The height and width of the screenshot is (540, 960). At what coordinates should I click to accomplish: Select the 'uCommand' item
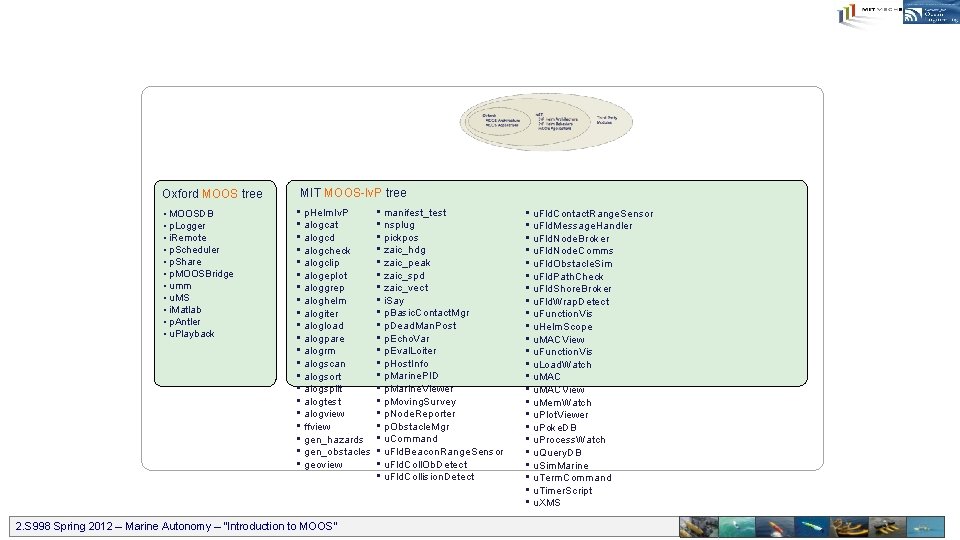click(411, 439)
